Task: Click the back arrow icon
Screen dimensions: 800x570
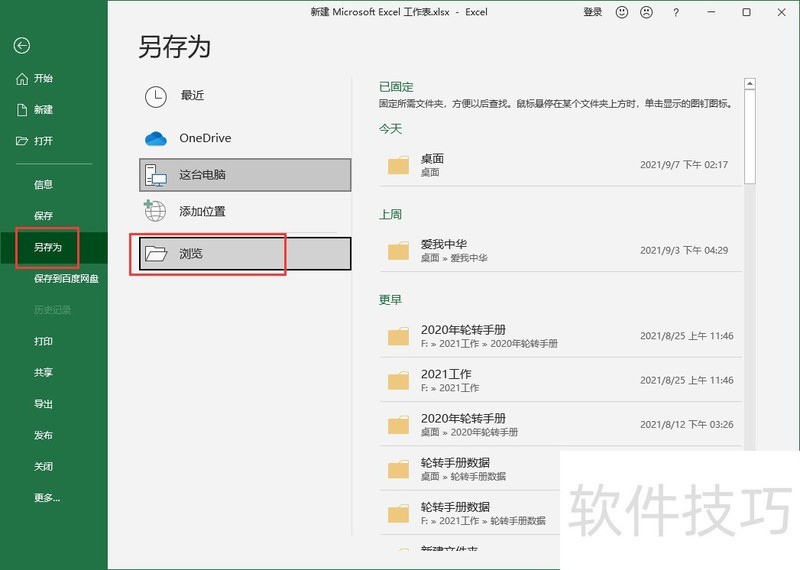Action: point(21,46)
